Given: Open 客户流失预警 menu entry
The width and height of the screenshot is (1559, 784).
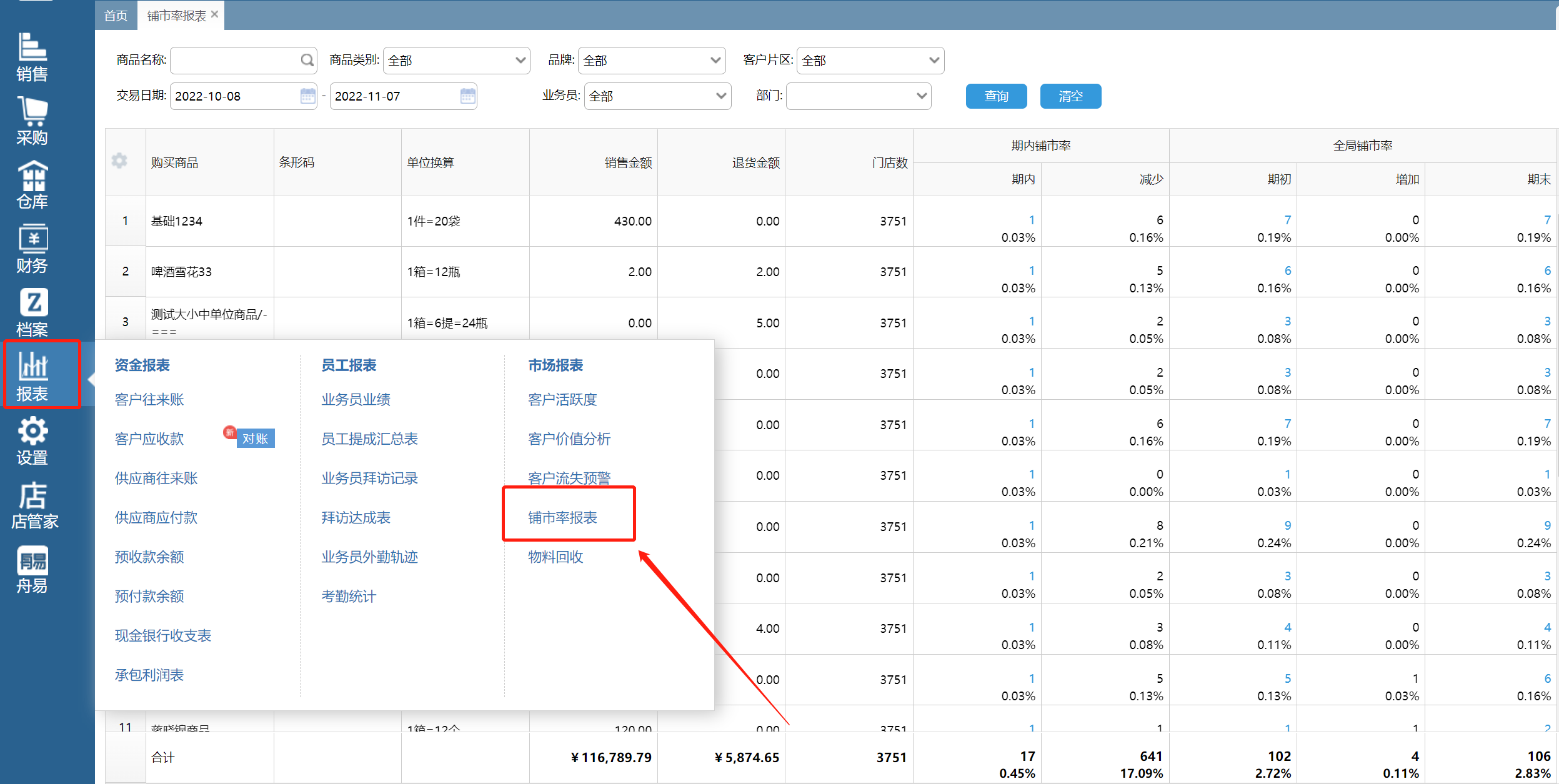Looking at the screenshot, I should coord(569,478).
